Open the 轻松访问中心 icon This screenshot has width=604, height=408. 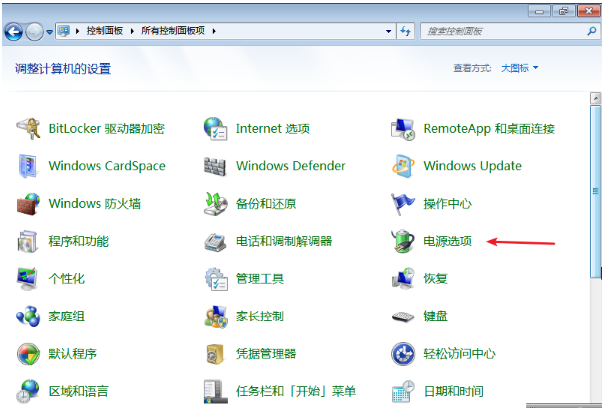pyautogui.click(x=403, y=354)
